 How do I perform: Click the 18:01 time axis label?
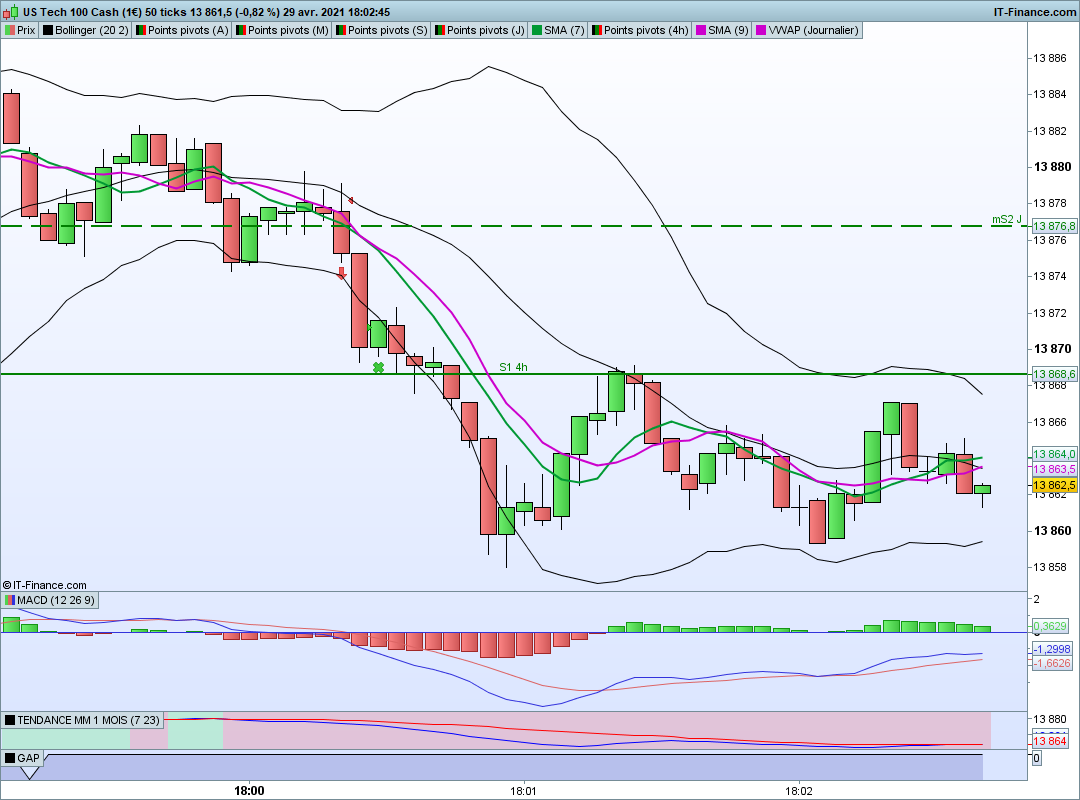[x=523, y=791]
